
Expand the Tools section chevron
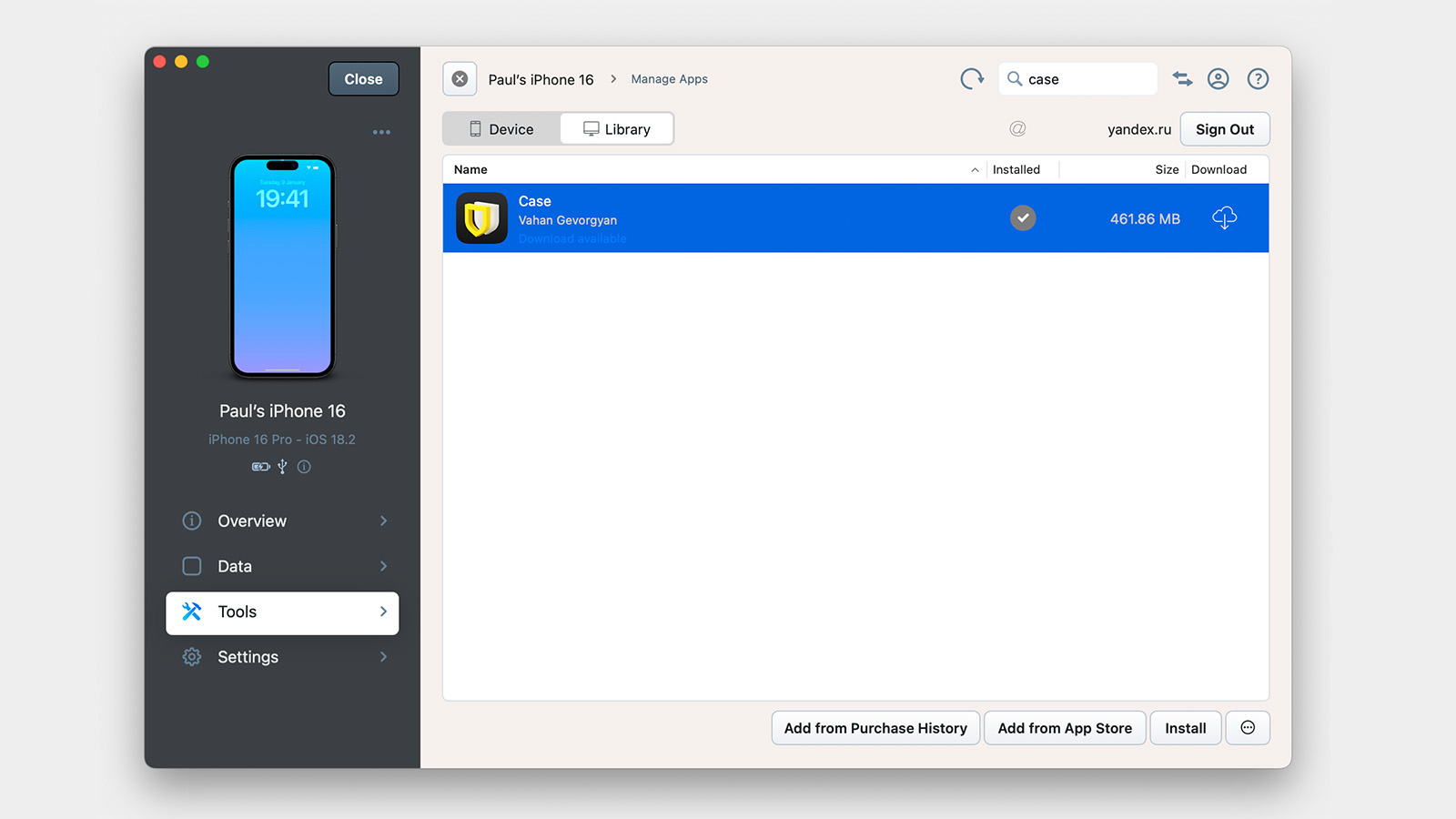coord(383,612)
